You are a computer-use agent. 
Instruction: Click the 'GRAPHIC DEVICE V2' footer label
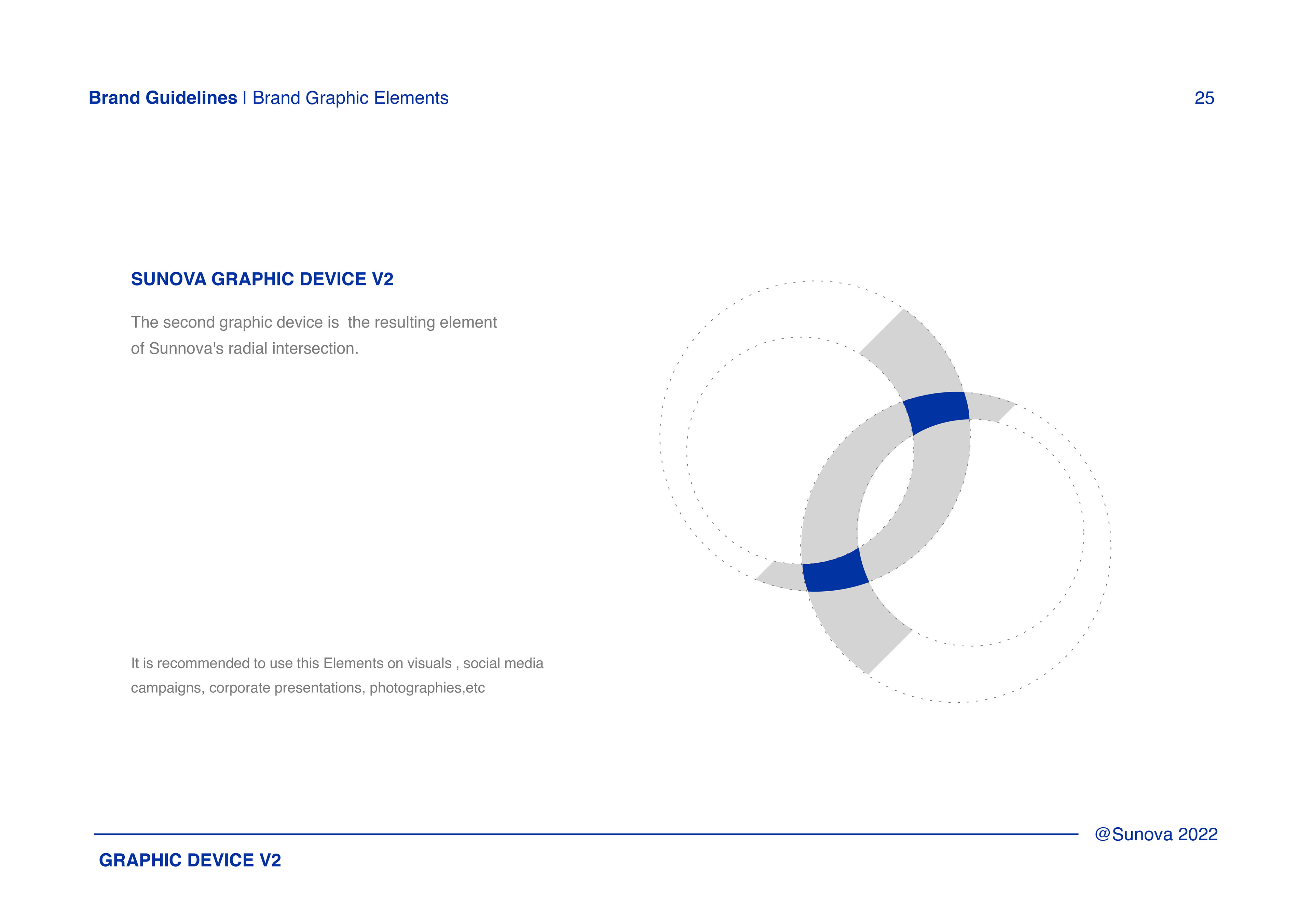click(x=190, y=860)
